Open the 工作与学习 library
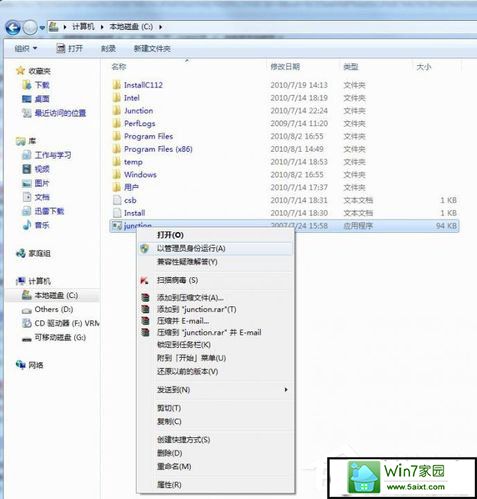Screen dimensions: 477x499 pyautogui.click(x=47, y=155)
